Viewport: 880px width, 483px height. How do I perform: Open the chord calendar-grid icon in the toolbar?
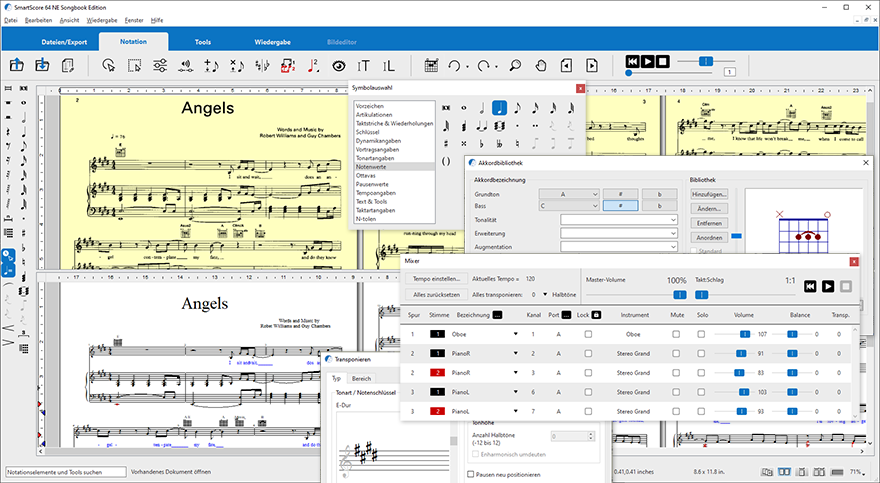[431, 66]
